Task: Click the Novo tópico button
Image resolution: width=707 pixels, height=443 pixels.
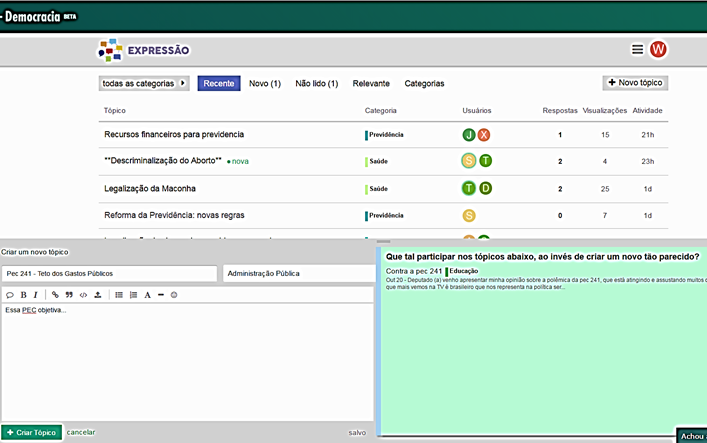Action: 634,83
